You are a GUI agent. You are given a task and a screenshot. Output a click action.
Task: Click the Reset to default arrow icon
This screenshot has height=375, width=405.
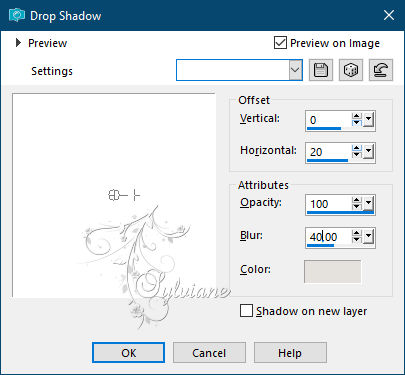point(381,70)
